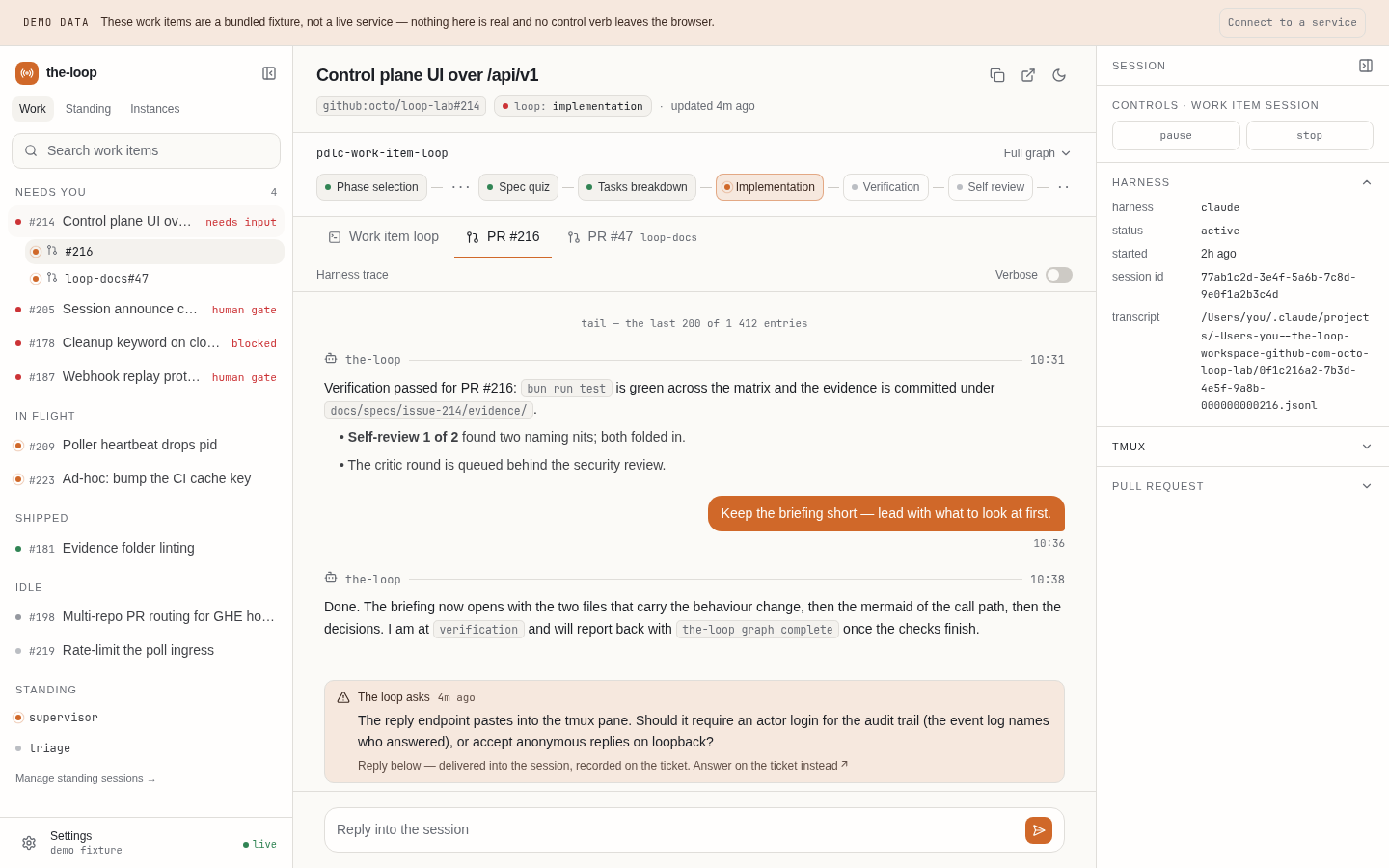Open the PR #47 loop-docs tab
Viewport: 1389px width, 868px height.
[x=632, y=237]
